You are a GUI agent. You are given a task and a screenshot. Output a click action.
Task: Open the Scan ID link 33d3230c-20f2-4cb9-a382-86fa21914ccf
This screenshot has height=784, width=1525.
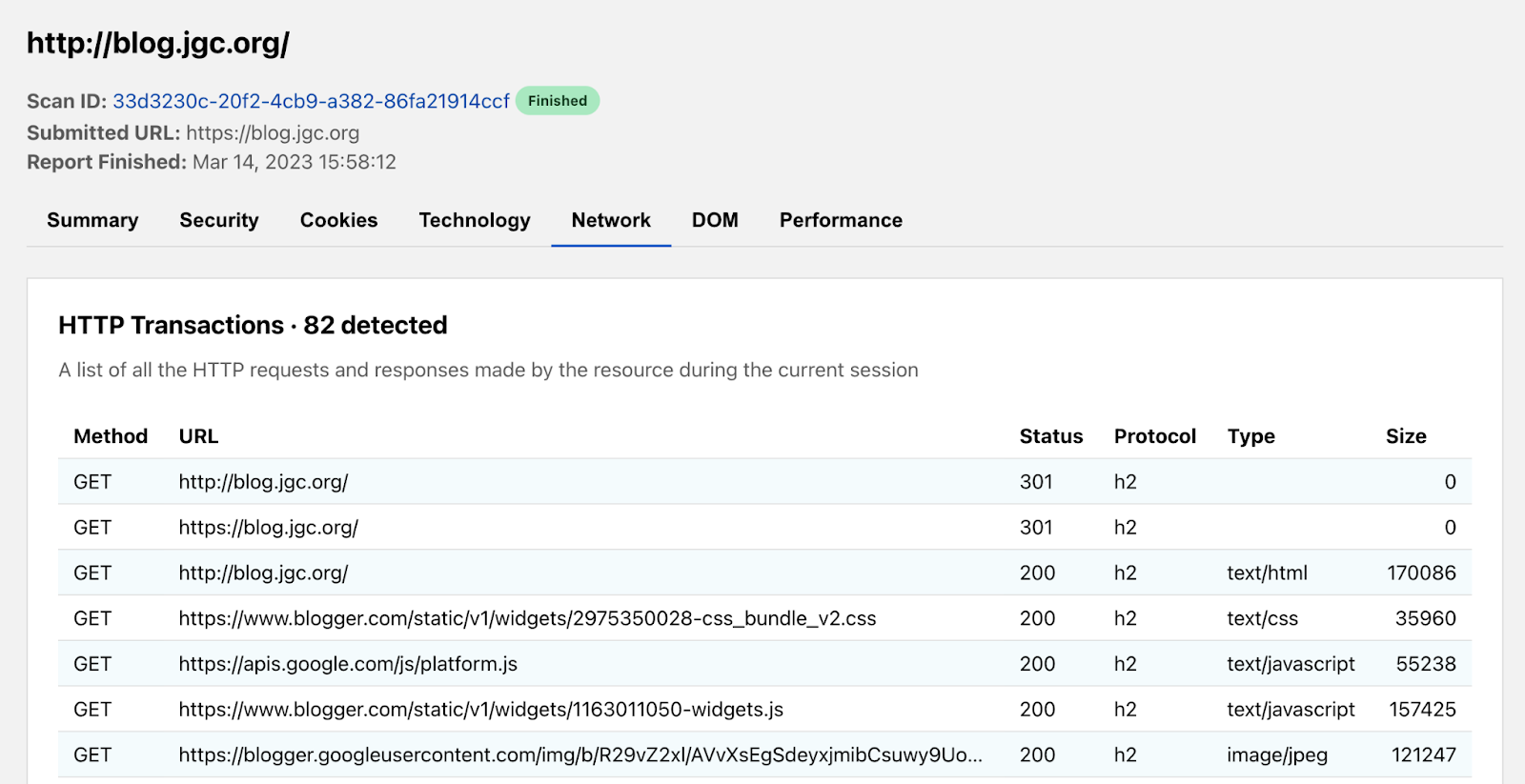[x=311, y=101]
